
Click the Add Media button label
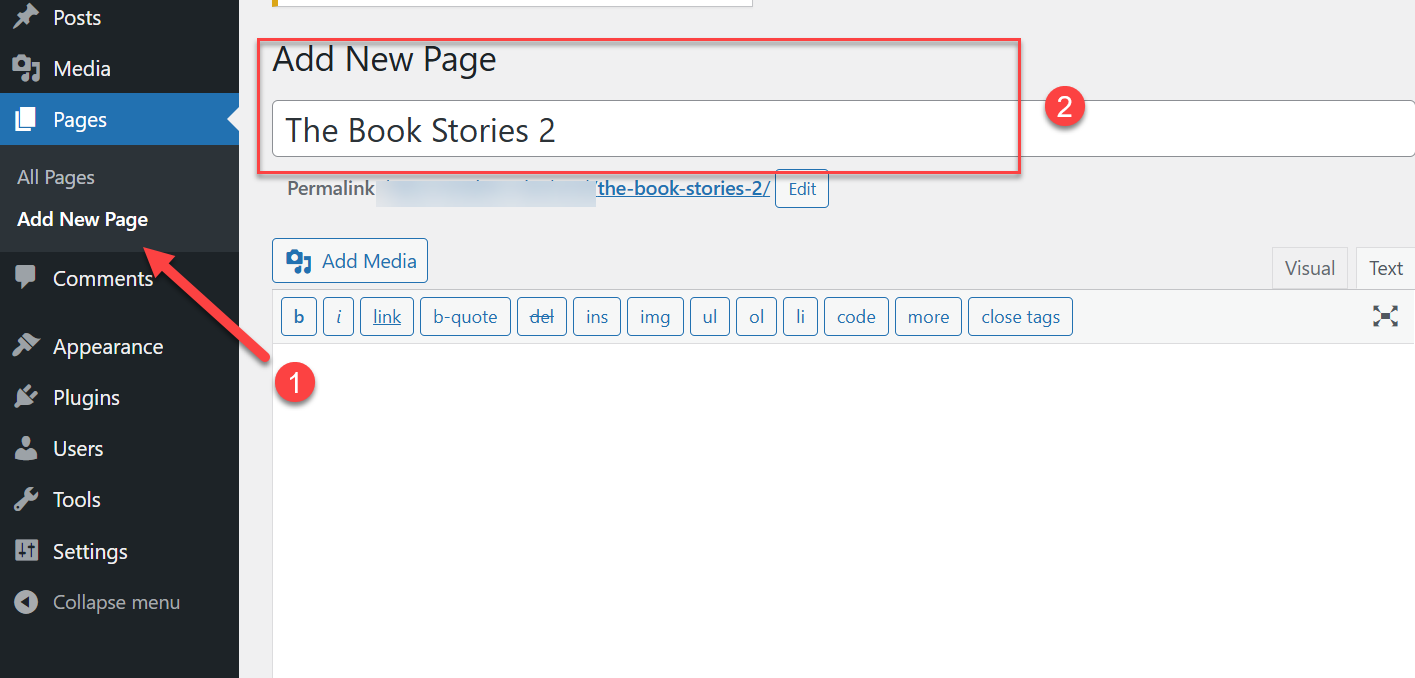(369, 261)
